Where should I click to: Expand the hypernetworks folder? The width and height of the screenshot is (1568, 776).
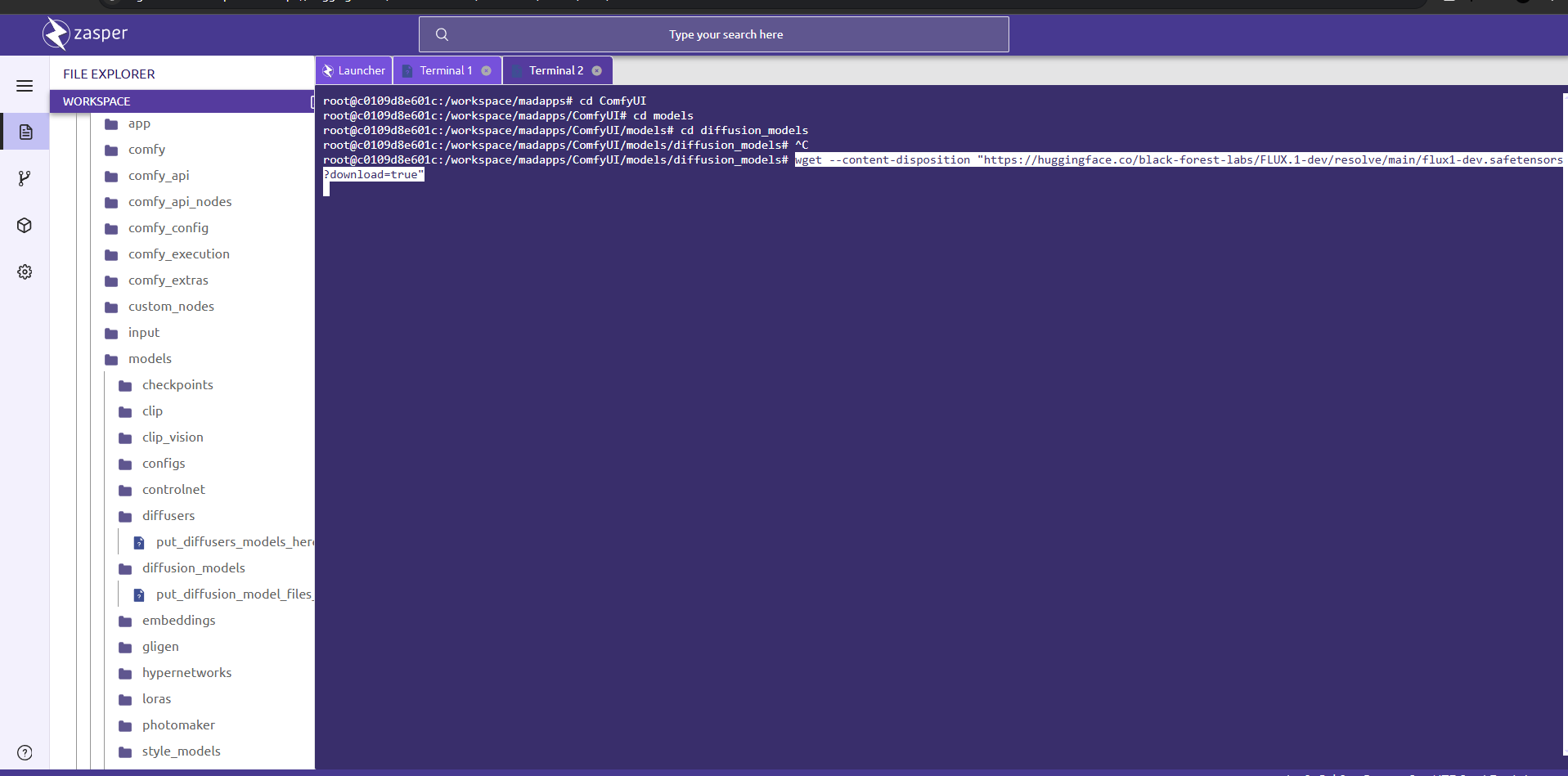187,673
